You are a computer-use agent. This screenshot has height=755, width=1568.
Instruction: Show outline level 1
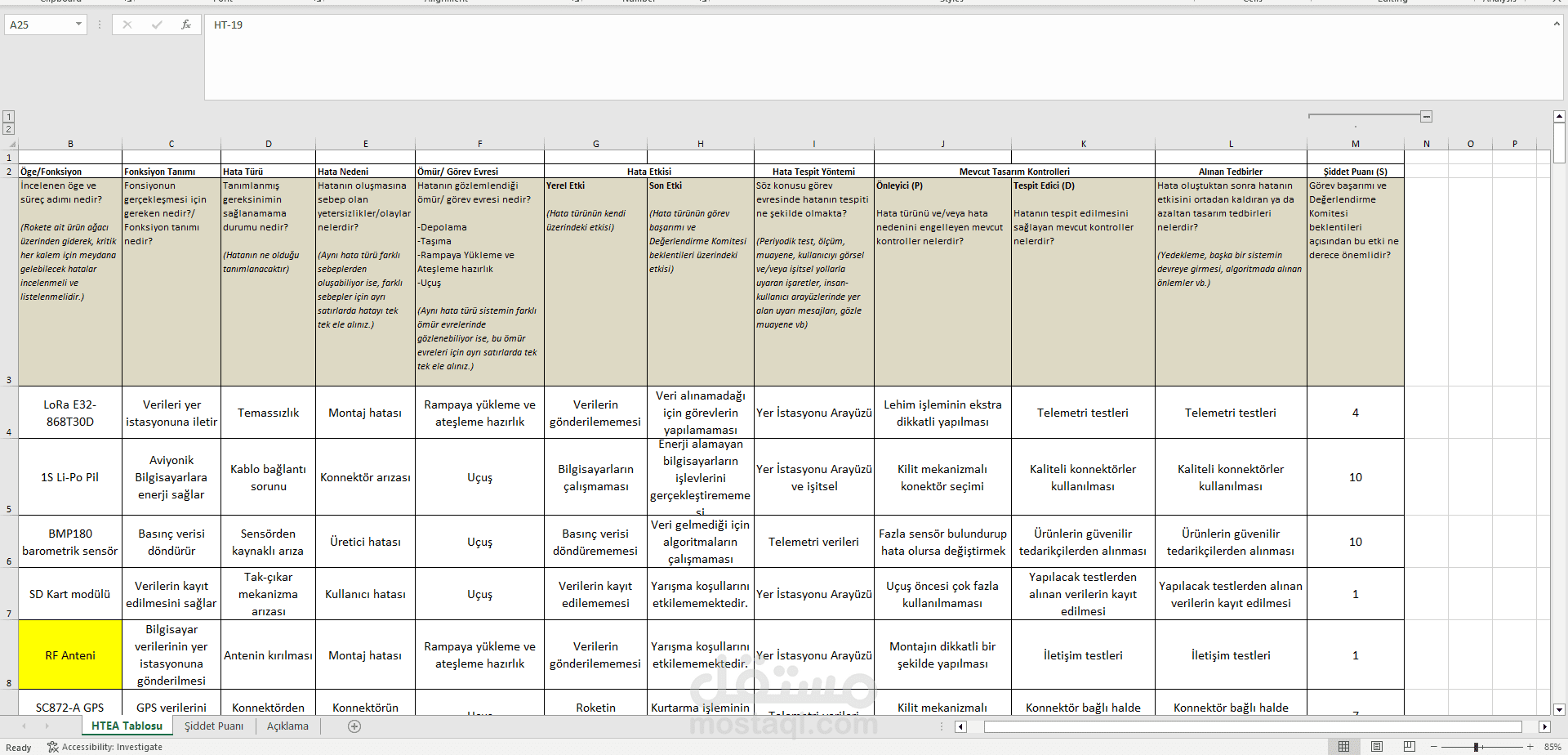point(8,117)
